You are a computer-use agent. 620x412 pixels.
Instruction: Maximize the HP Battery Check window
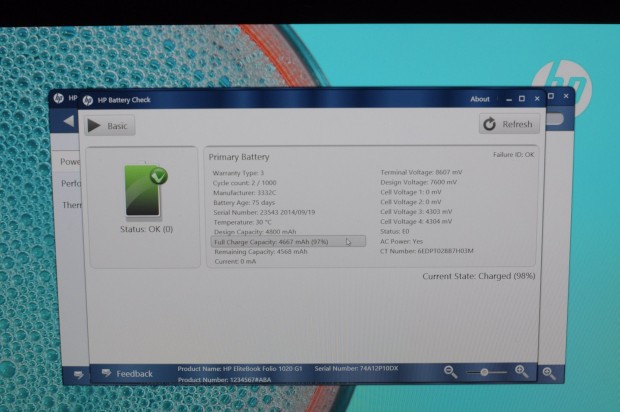[x=521, y=99]
